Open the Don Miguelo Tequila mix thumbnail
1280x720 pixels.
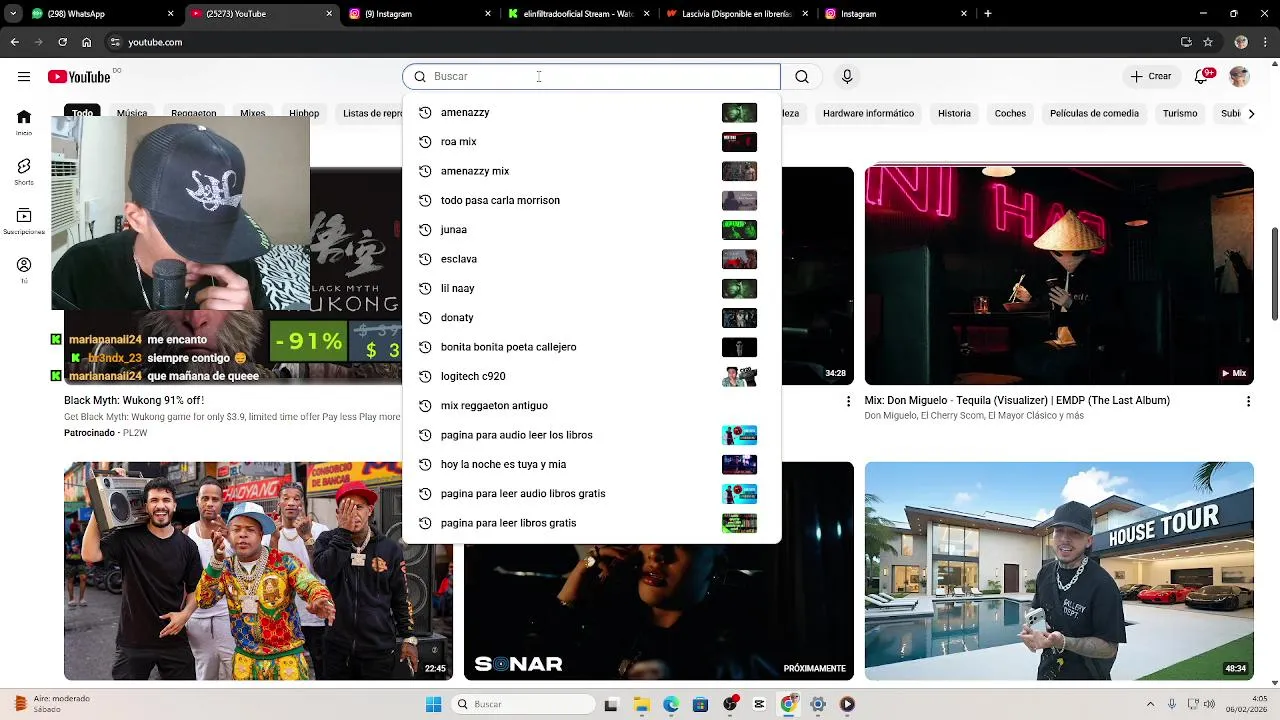click(1059, 275)
